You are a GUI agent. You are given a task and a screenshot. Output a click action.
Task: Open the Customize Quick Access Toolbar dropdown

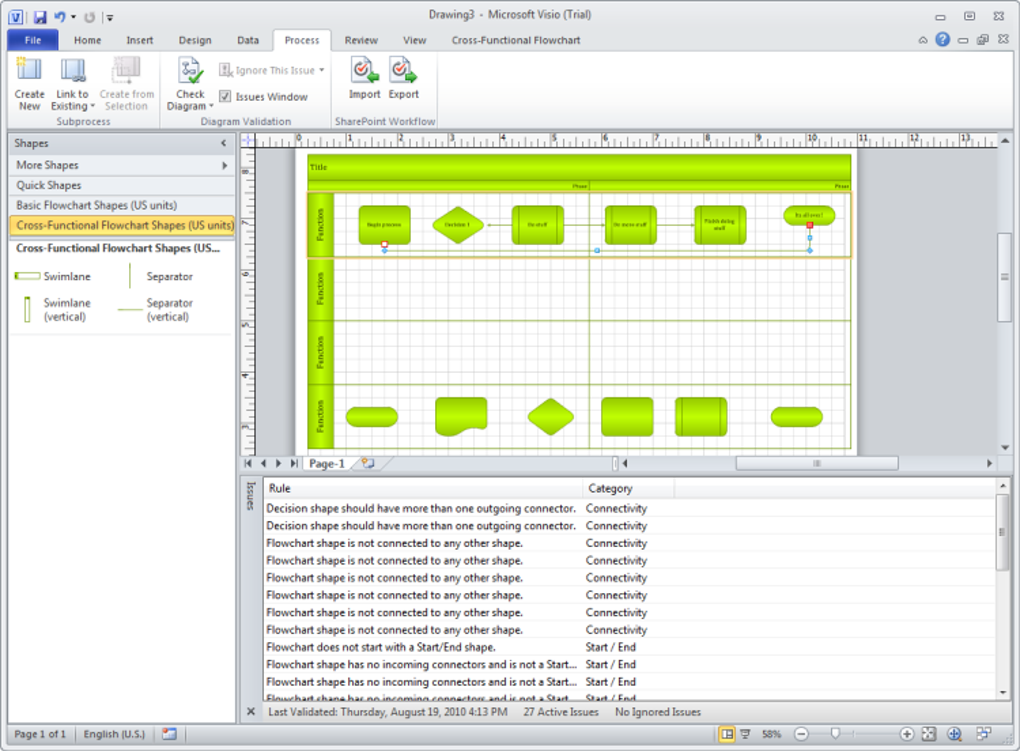110,17
